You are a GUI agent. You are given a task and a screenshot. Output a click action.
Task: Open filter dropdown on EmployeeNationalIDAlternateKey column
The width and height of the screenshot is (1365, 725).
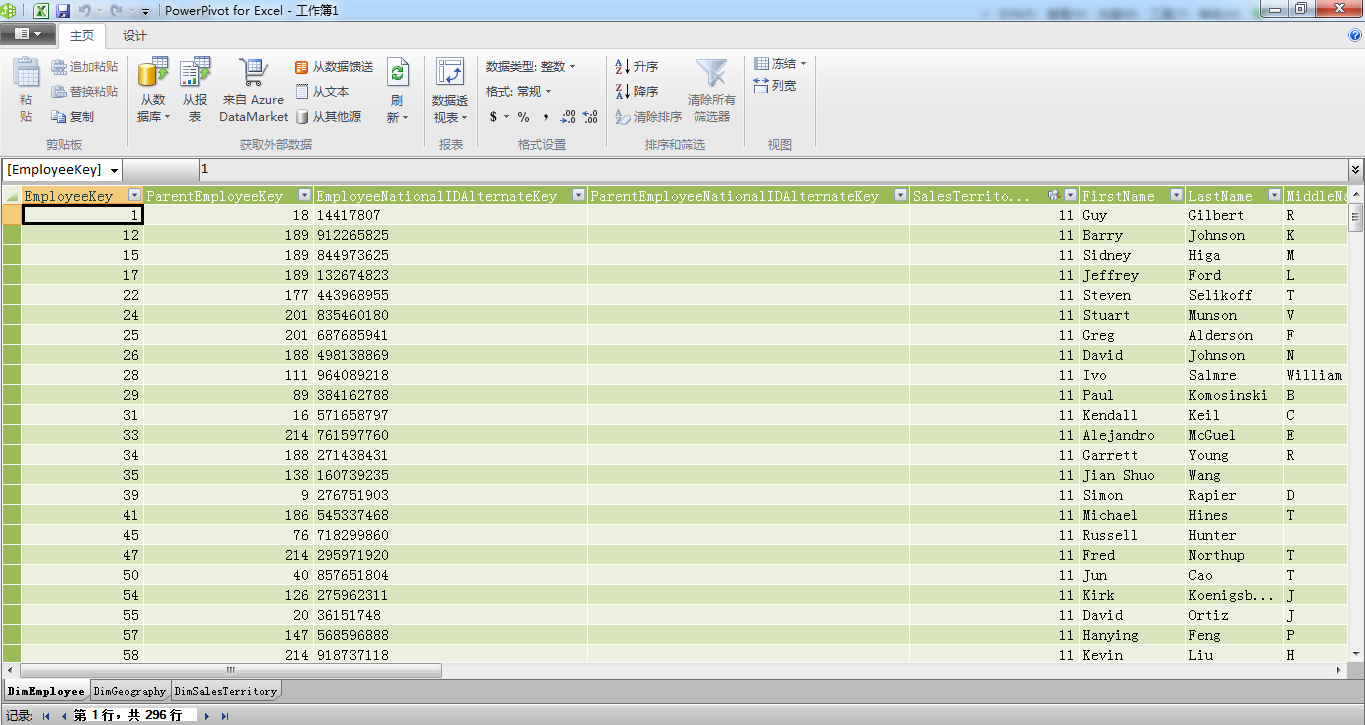click(x=578, y=196)
